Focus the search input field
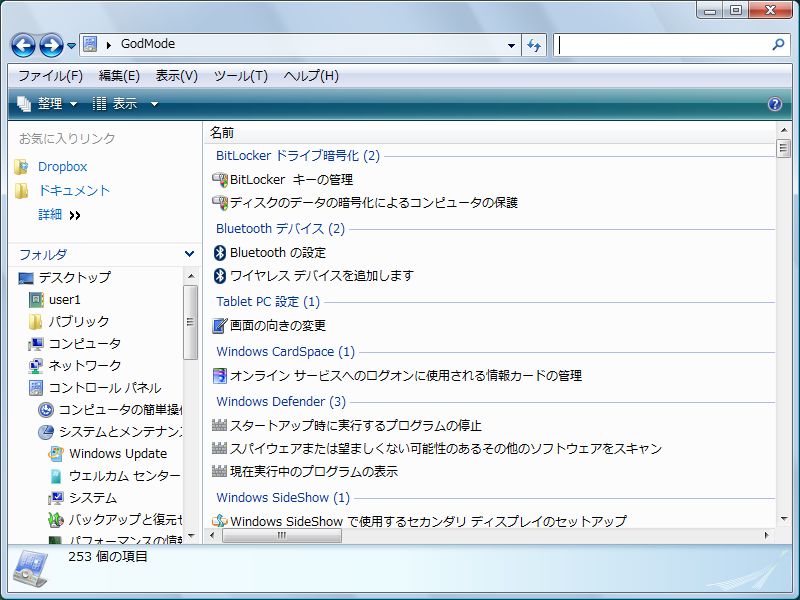 point(662,45)
